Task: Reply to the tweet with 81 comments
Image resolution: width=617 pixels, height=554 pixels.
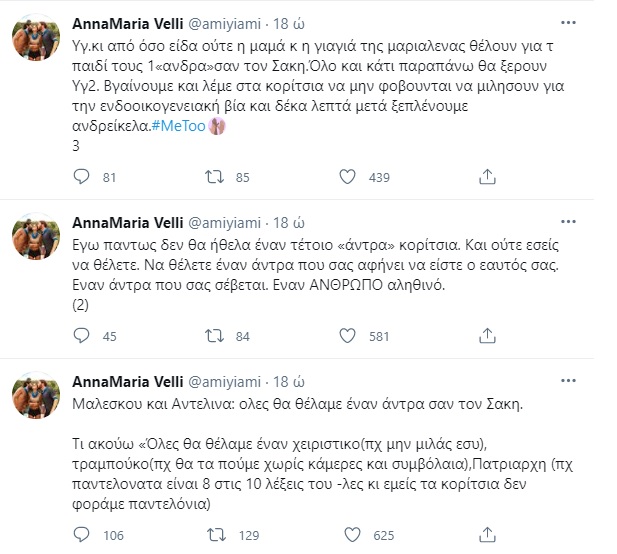Action: (81, 177)
